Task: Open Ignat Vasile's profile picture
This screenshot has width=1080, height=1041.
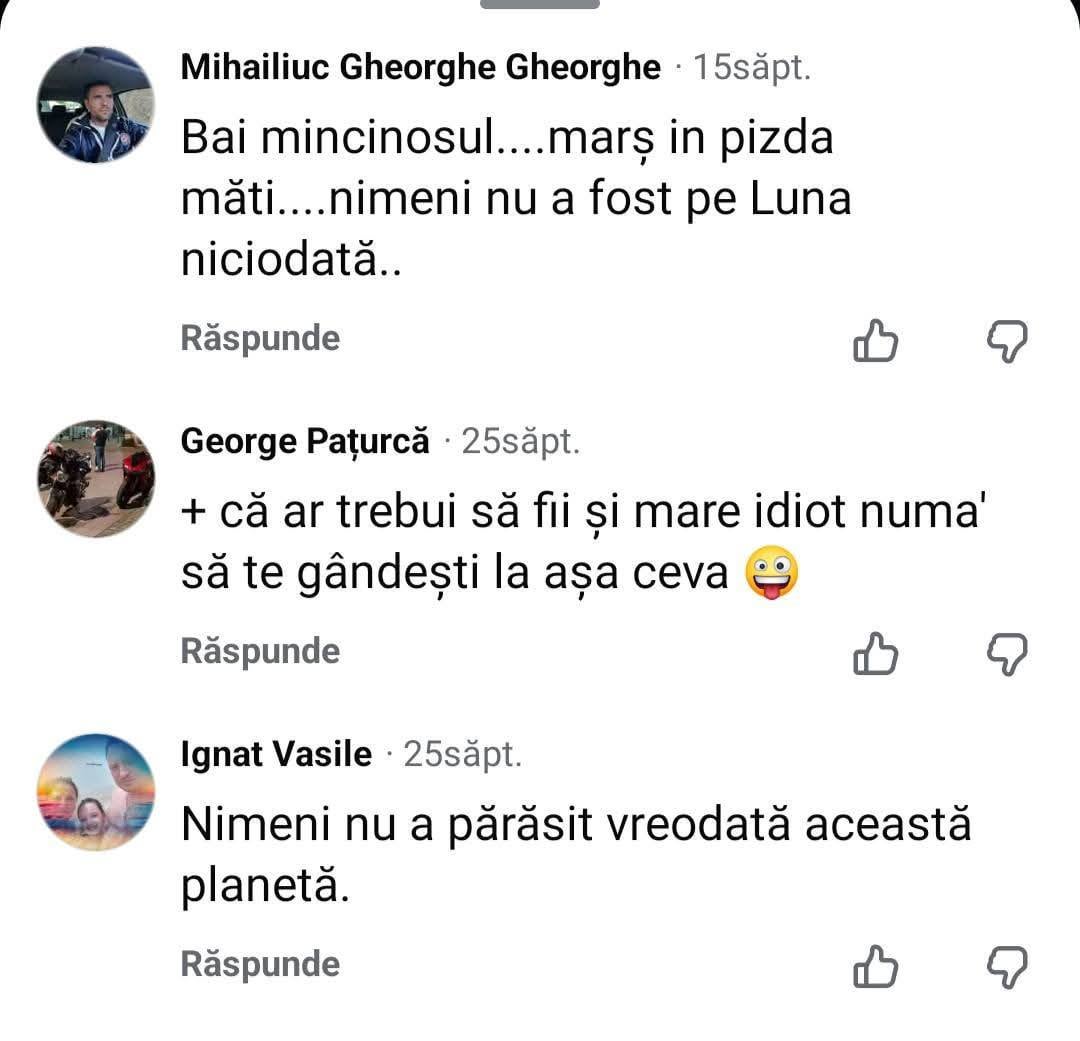Action: pos(96,792)
